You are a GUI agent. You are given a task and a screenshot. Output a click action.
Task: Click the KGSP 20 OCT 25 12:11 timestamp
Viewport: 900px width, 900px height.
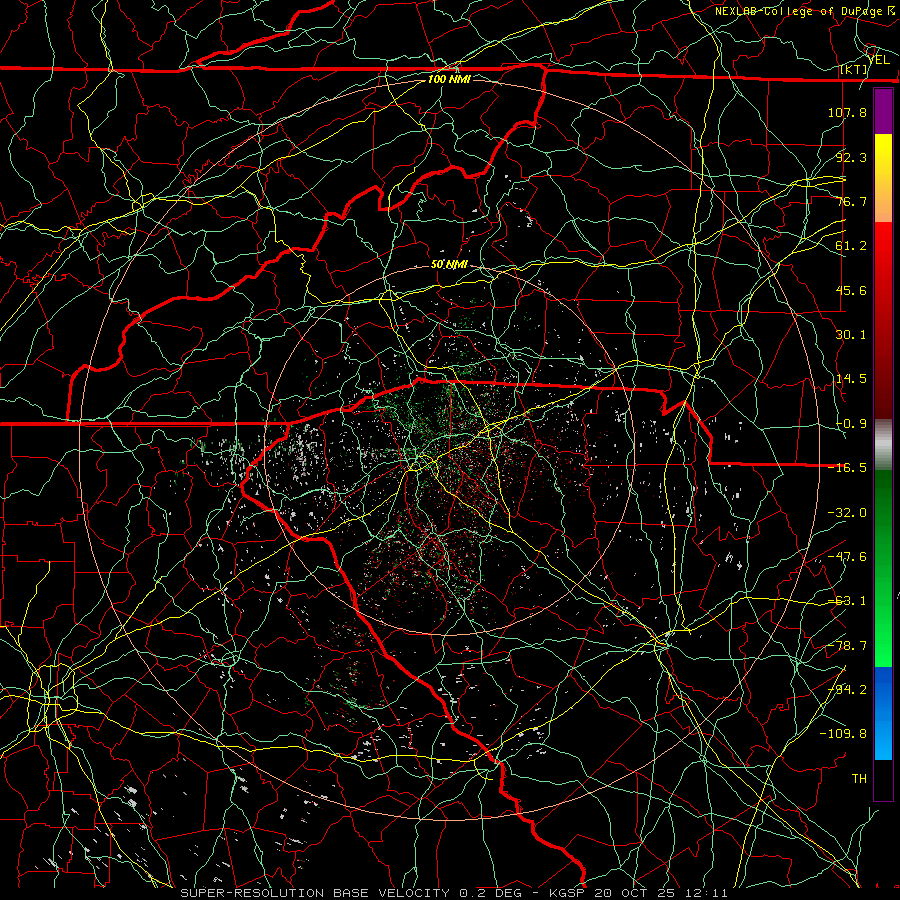[x=638, y=893]
